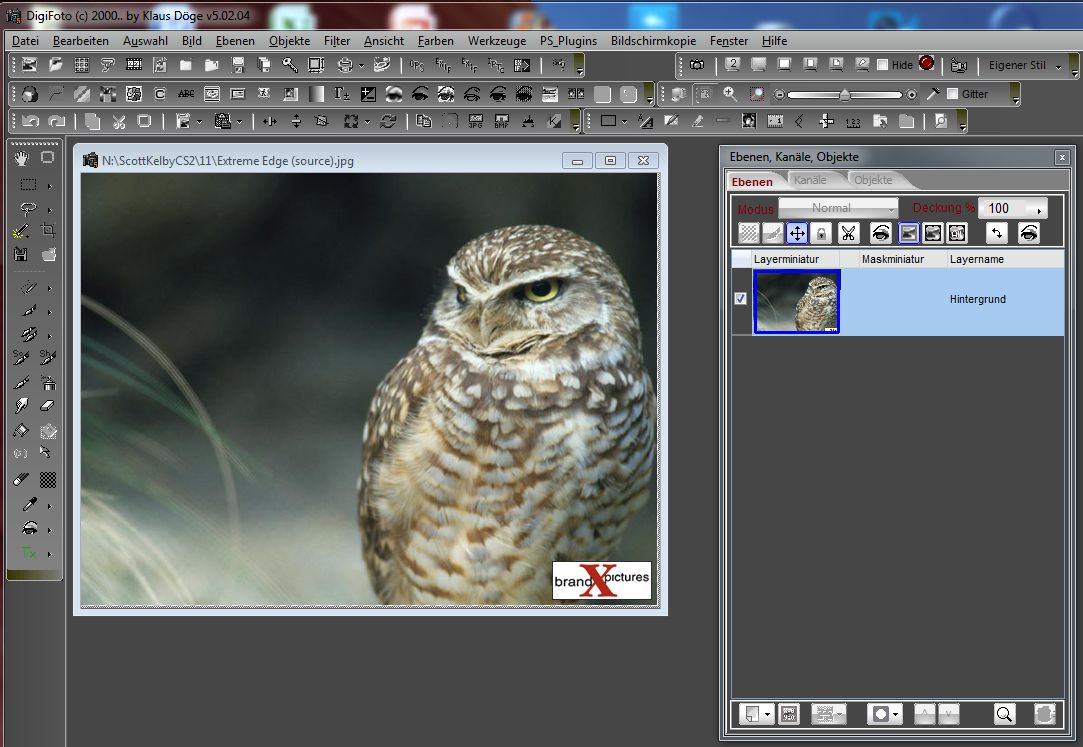Screen dimensions: 1083x747
Task: Open the Modus blend mode dropdown
Action: tap(838, 208)
